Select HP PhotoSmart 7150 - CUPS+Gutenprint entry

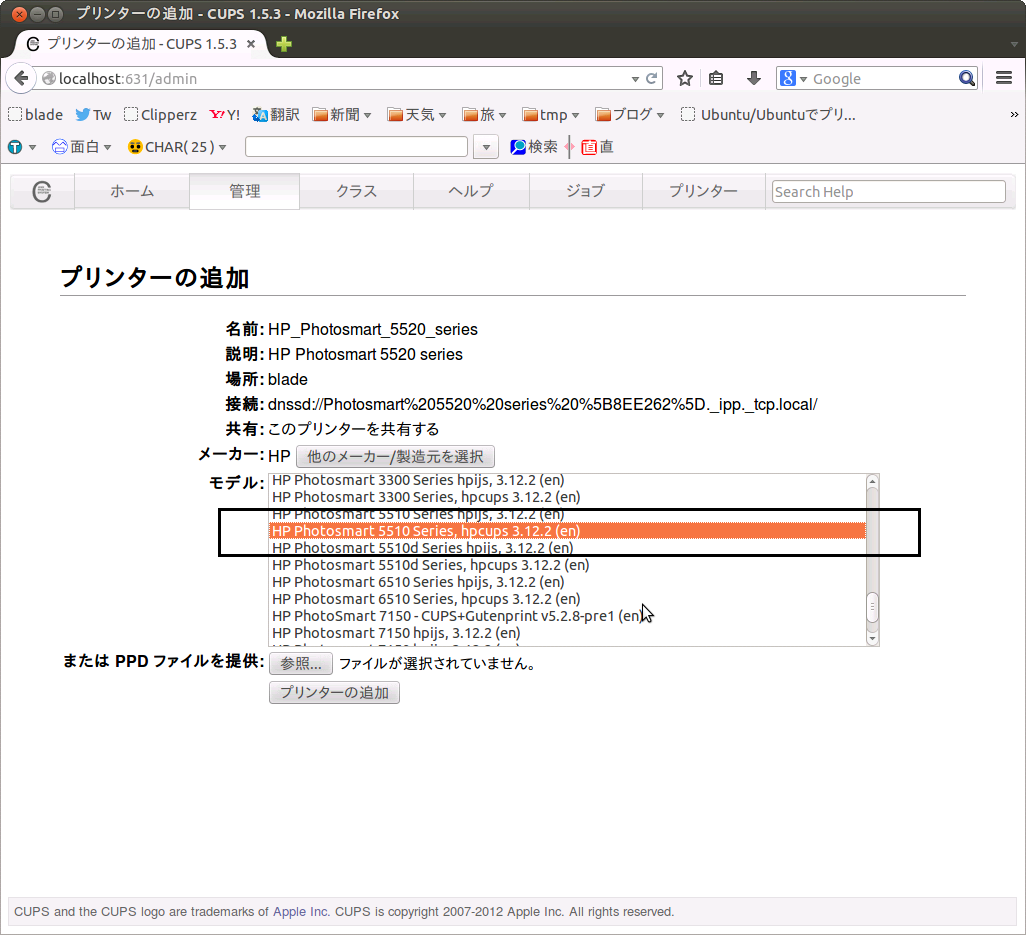point(567,616)
